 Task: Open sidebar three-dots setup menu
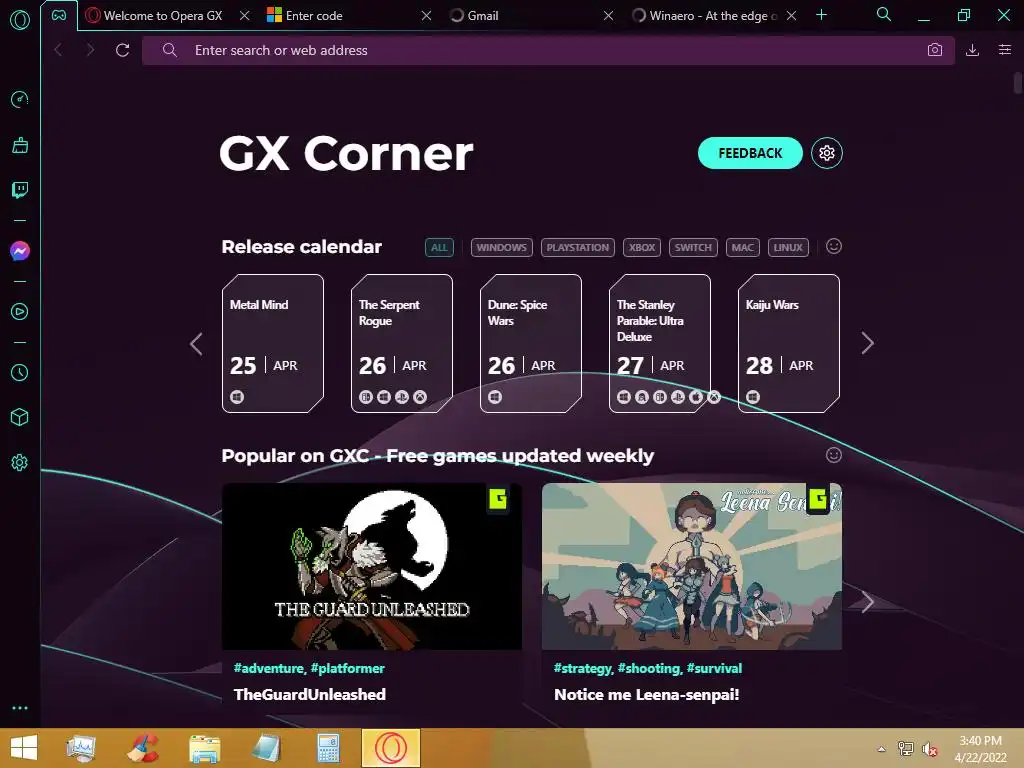[x=20, y=708]
